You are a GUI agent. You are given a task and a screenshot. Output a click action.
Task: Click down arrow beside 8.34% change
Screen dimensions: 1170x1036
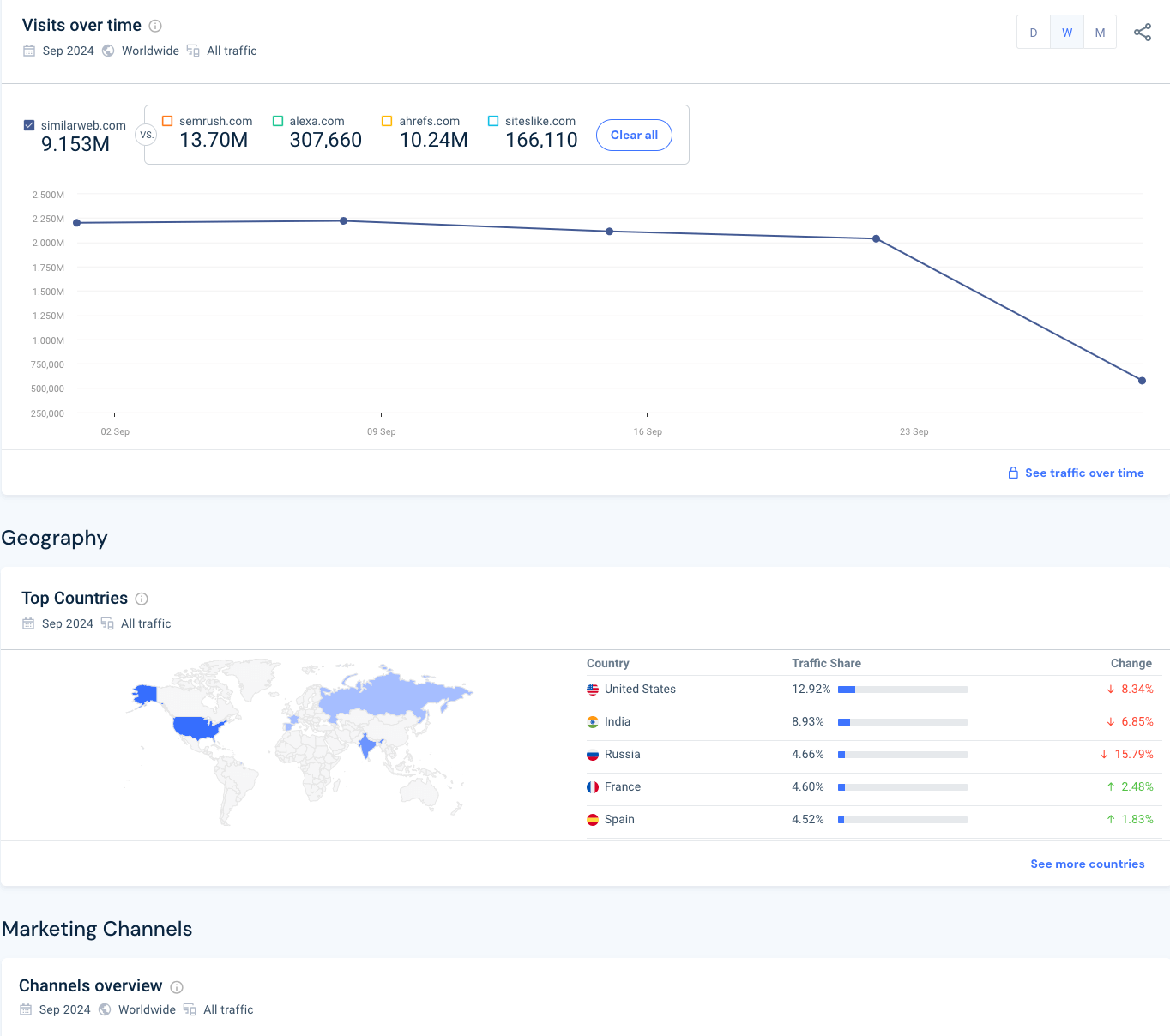point(1111,690)
